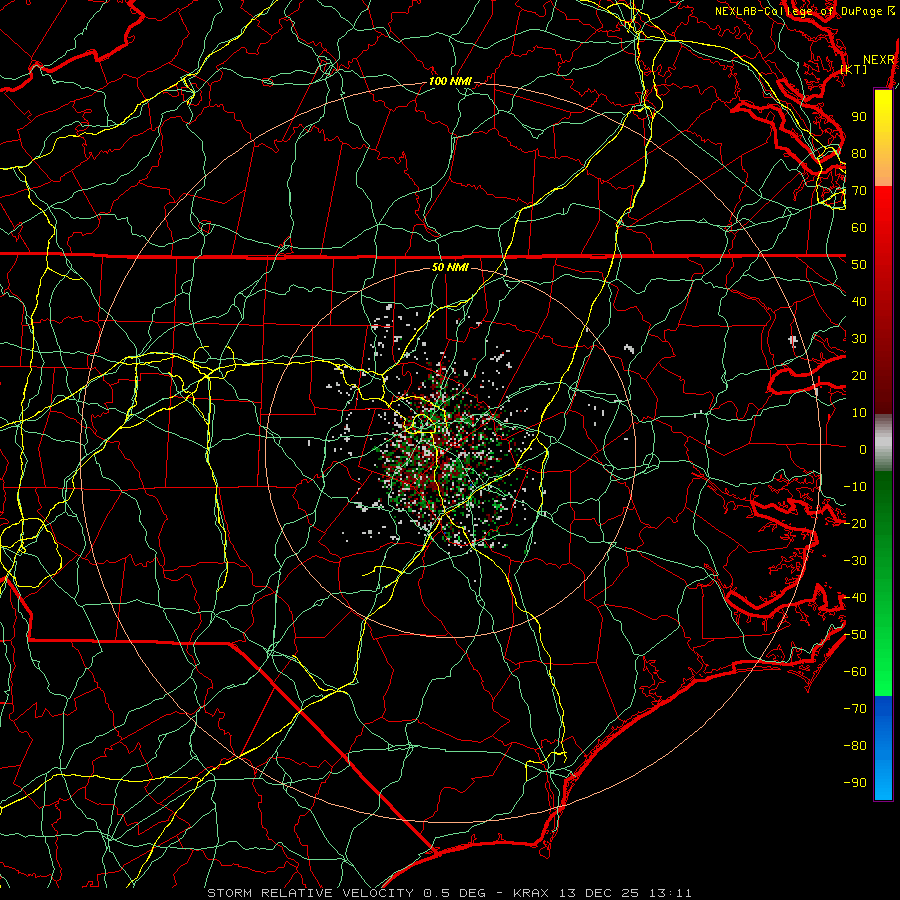
Task: Click the 30 value on velocity scale
Action: click(x=859, y=339)
